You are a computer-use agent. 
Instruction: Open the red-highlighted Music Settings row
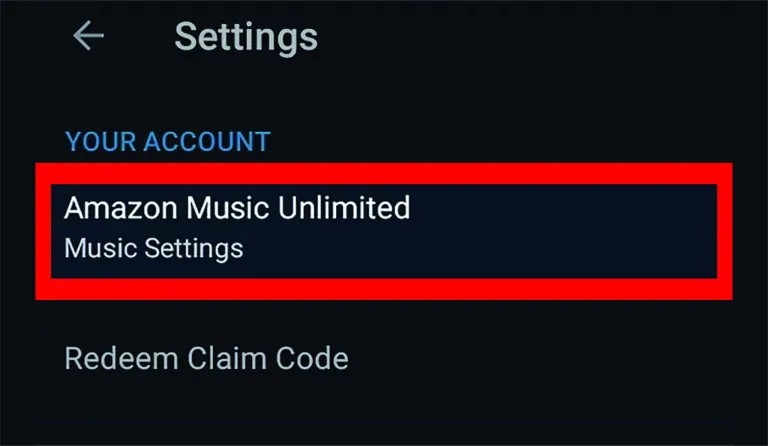click(384, 231)
